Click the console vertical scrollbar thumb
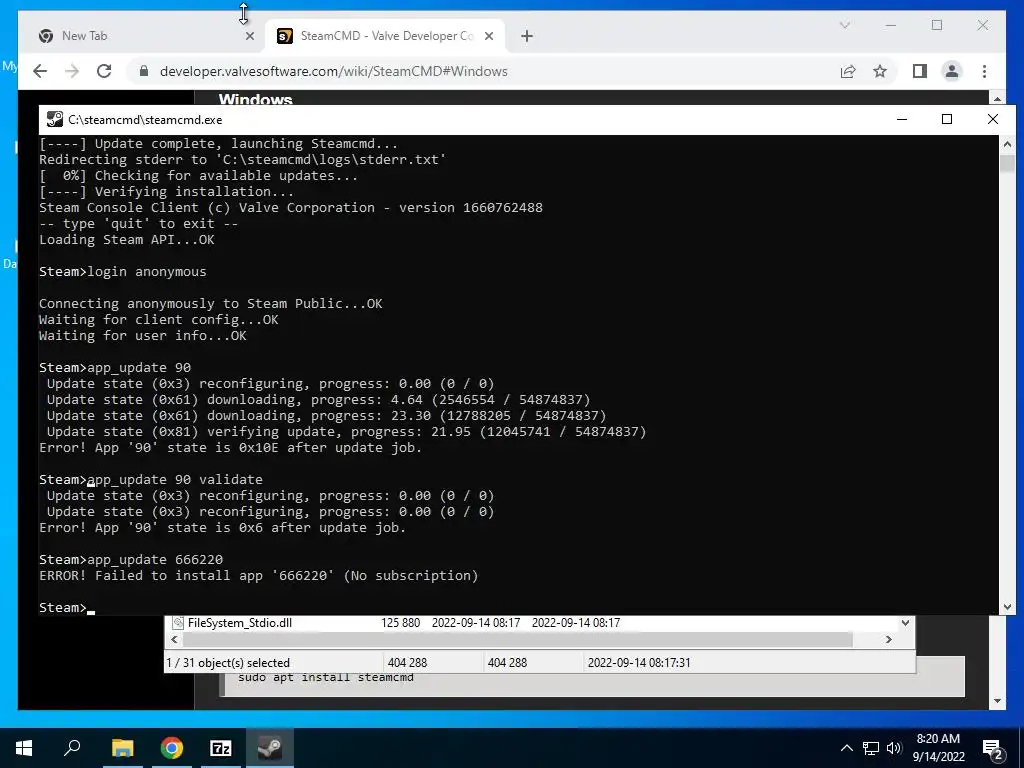The image size is (1024, 768). (x=1007, y=163)
